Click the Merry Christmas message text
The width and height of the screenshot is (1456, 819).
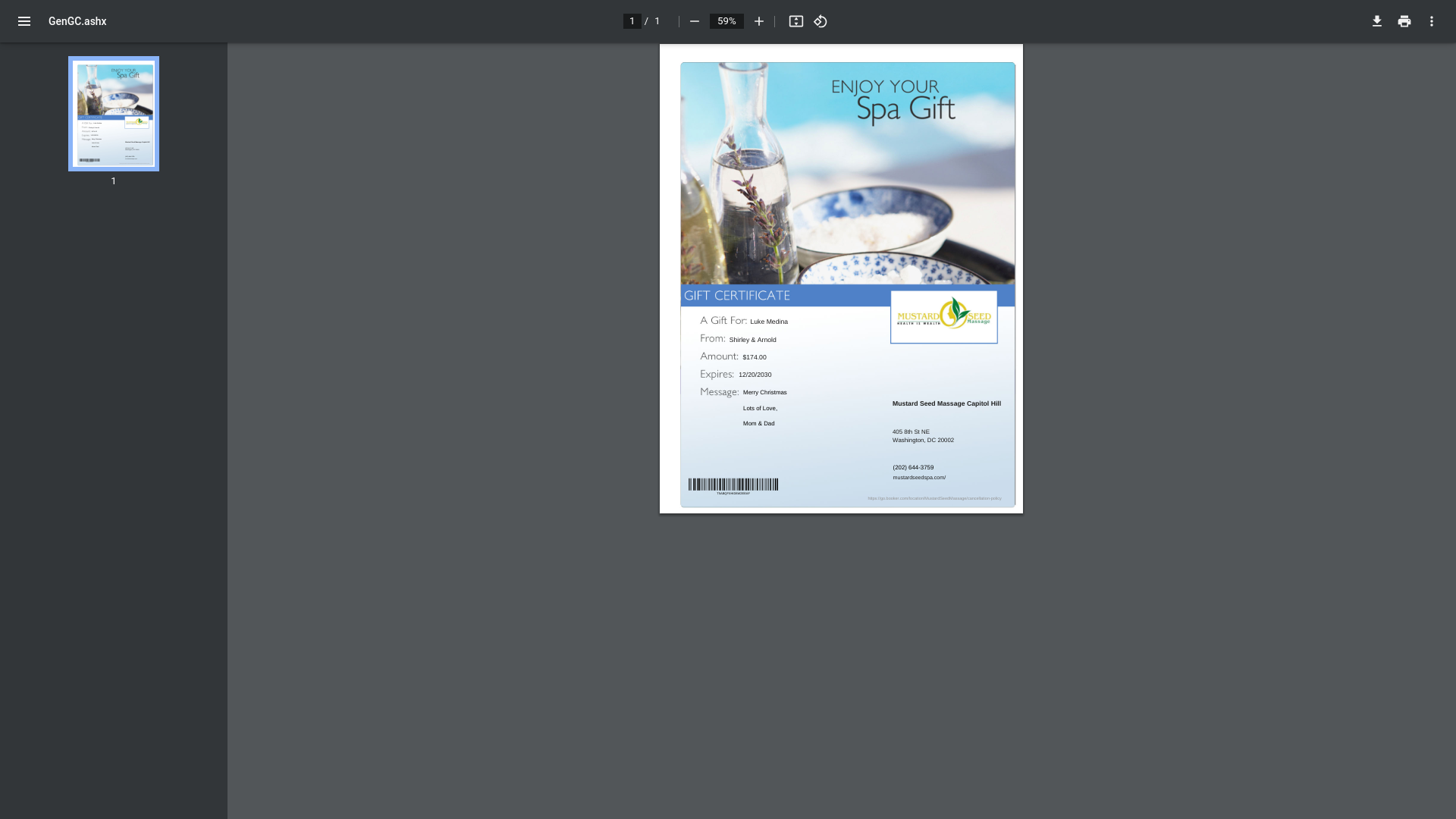point(764,393)
